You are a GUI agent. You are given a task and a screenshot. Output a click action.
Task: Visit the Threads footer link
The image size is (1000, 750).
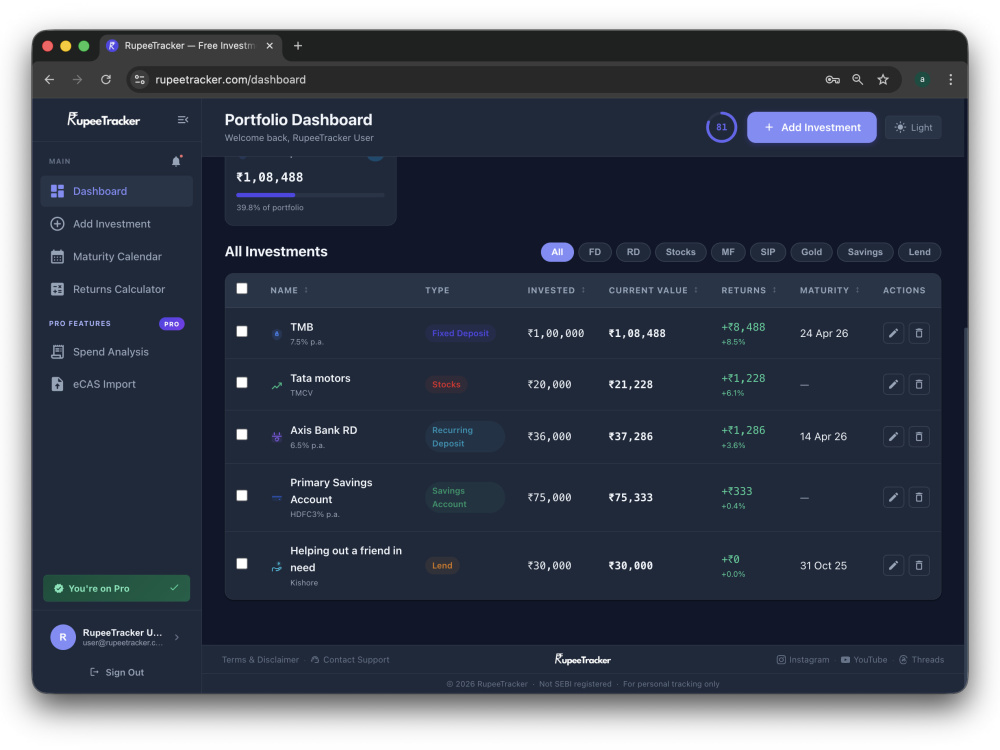922,660
